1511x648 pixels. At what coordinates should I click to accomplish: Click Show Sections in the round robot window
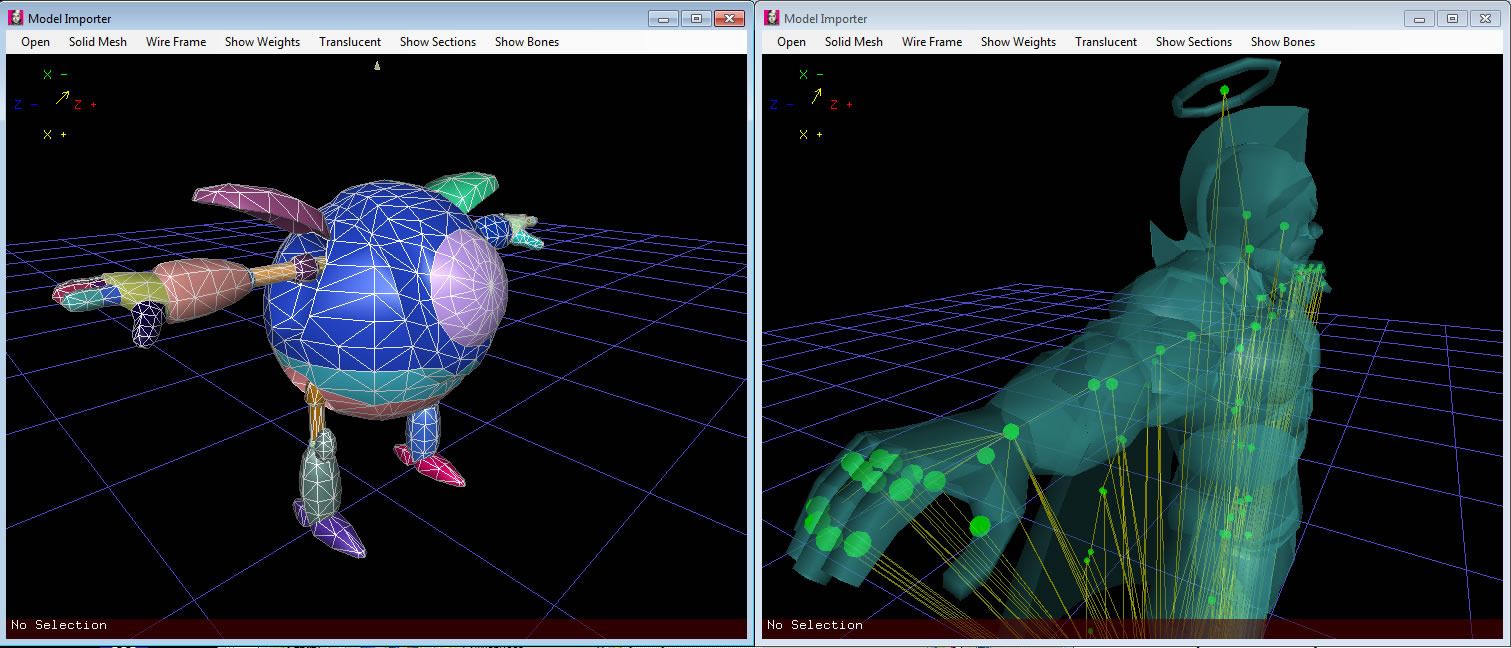tap(438, 42)
